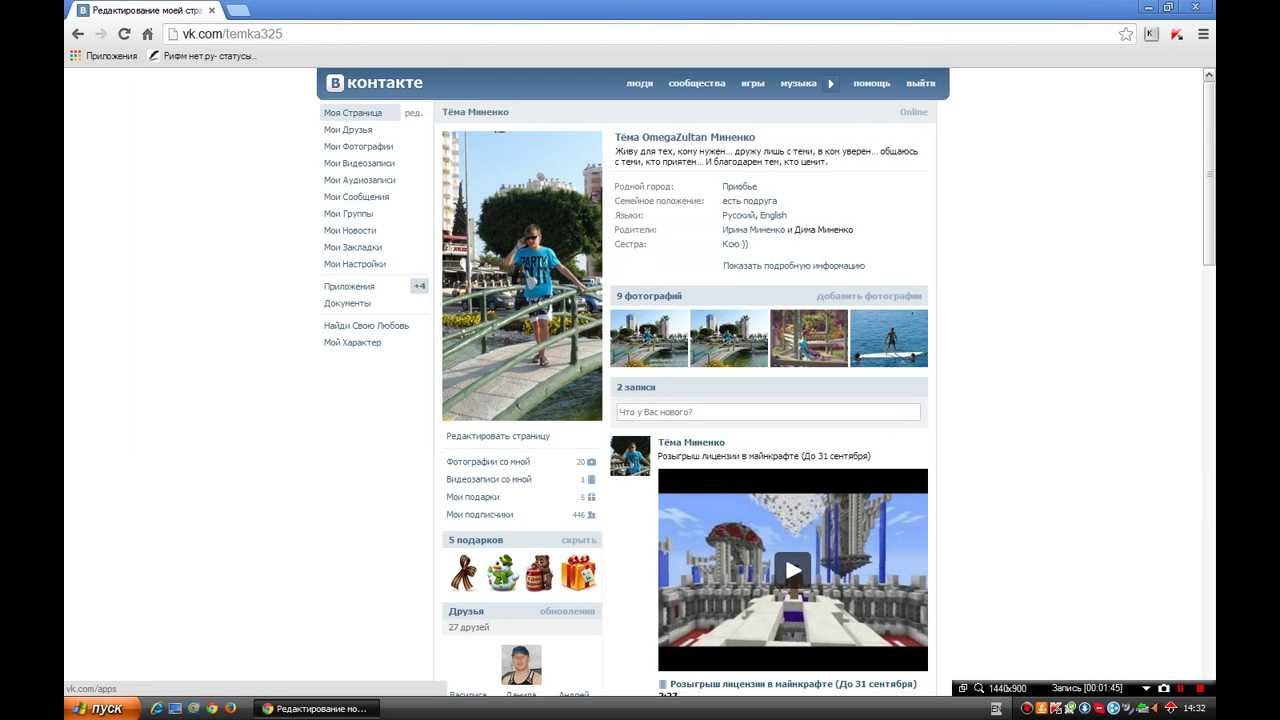Open the помощь header menu
The image size is (1280, 720).
point(872,84)
